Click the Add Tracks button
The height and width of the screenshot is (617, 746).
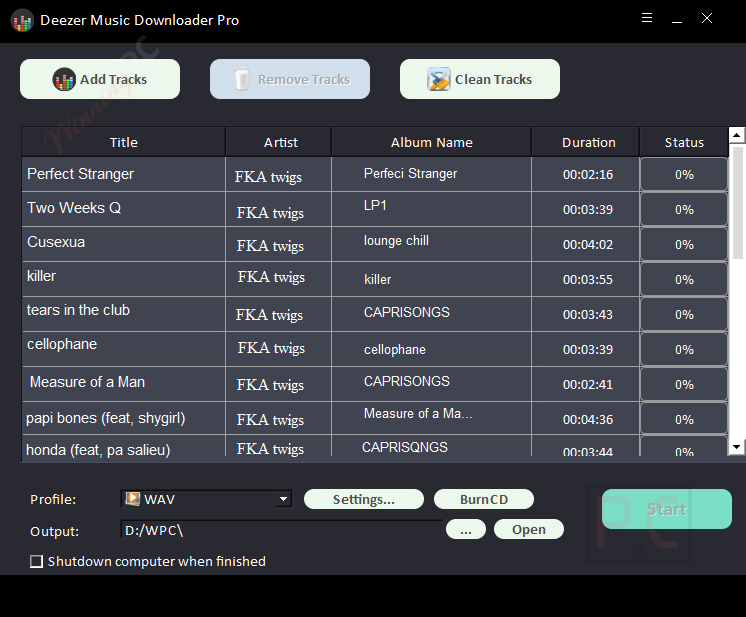100,79
